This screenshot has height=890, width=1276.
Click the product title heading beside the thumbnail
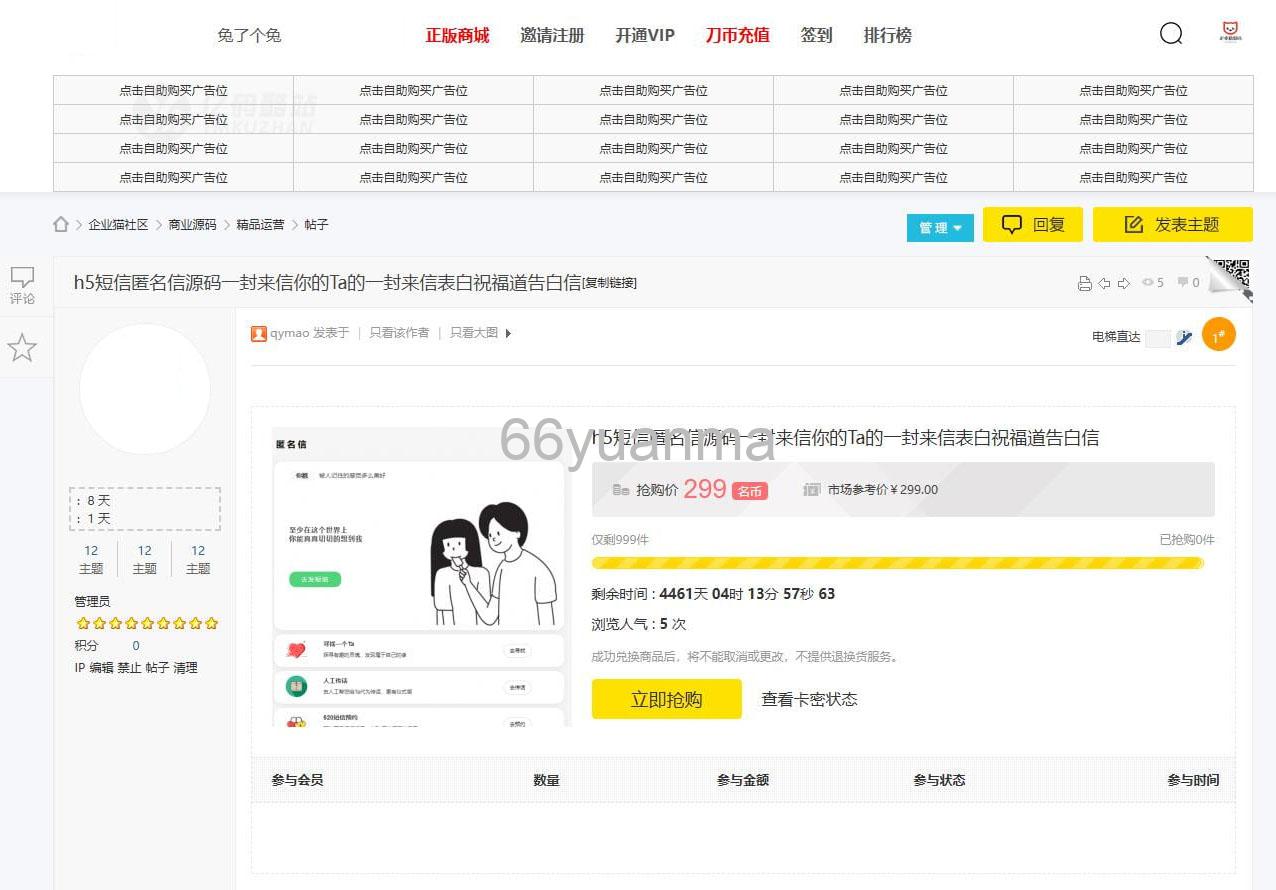(845, 437)
